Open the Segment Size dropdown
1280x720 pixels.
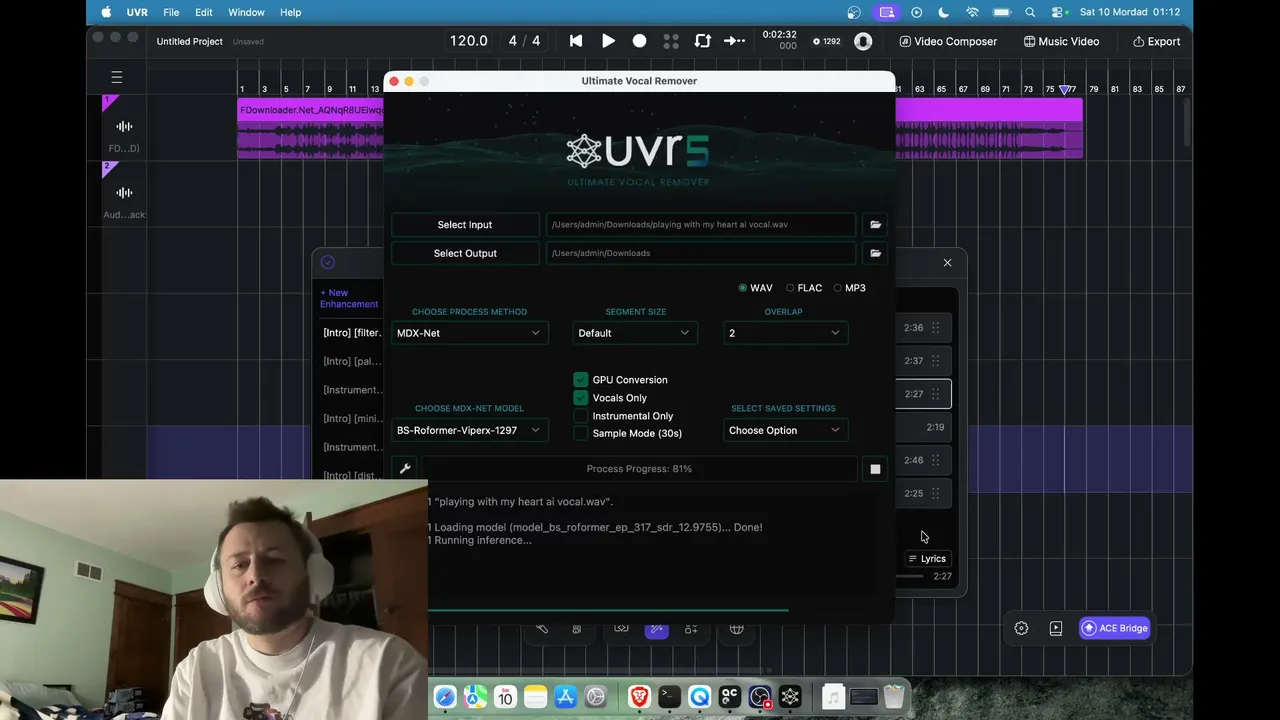[x=635, y=333]
